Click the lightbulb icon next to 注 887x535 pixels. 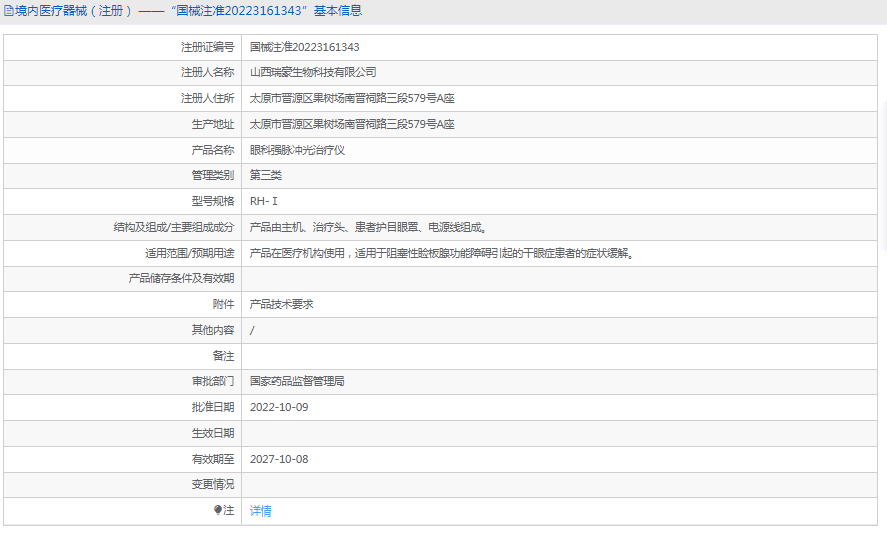tap(218, 510)
